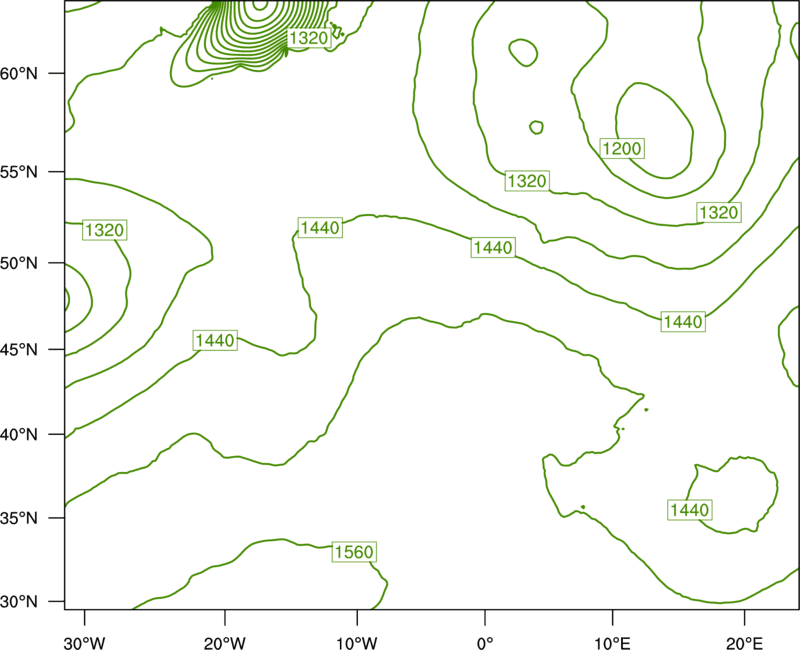Screen dimensions: 800x650
Task: Click the 55°N latitude axis label
Action: (19, 172)
